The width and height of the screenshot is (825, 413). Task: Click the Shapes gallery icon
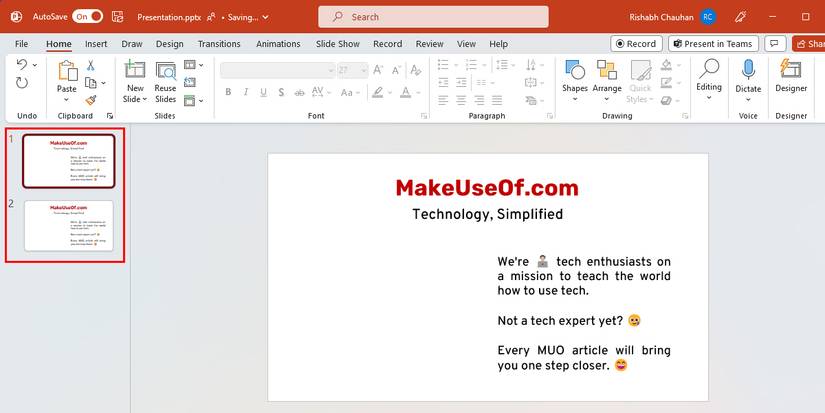click(575, 70)
